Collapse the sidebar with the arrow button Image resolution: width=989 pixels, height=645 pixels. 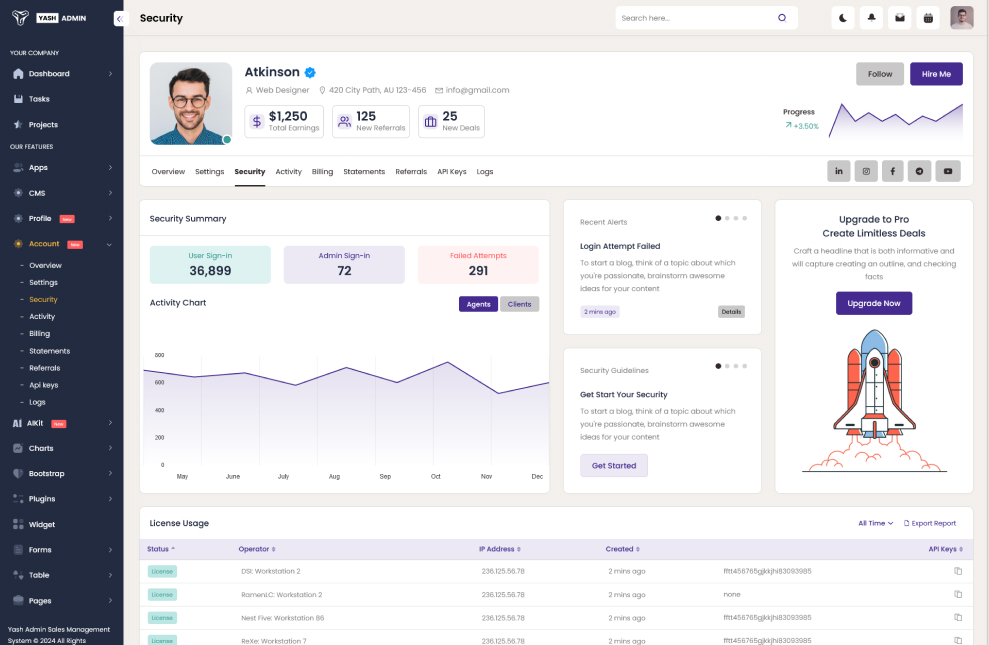point(120,18)
